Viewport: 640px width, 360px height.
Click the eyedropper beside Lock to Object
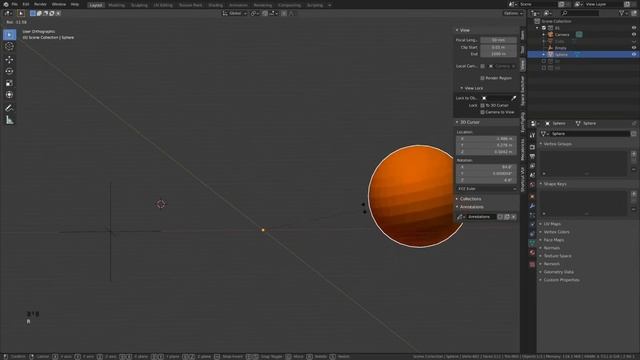(513, 98)
